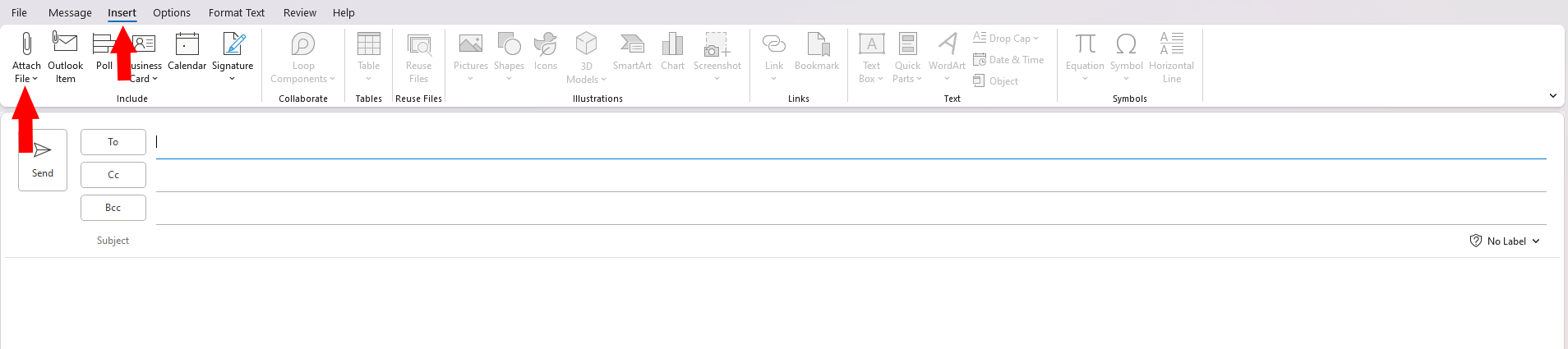Click the Attach File paperclip icon
Viewport: 1568px width, 349px height.
(26, 44)
